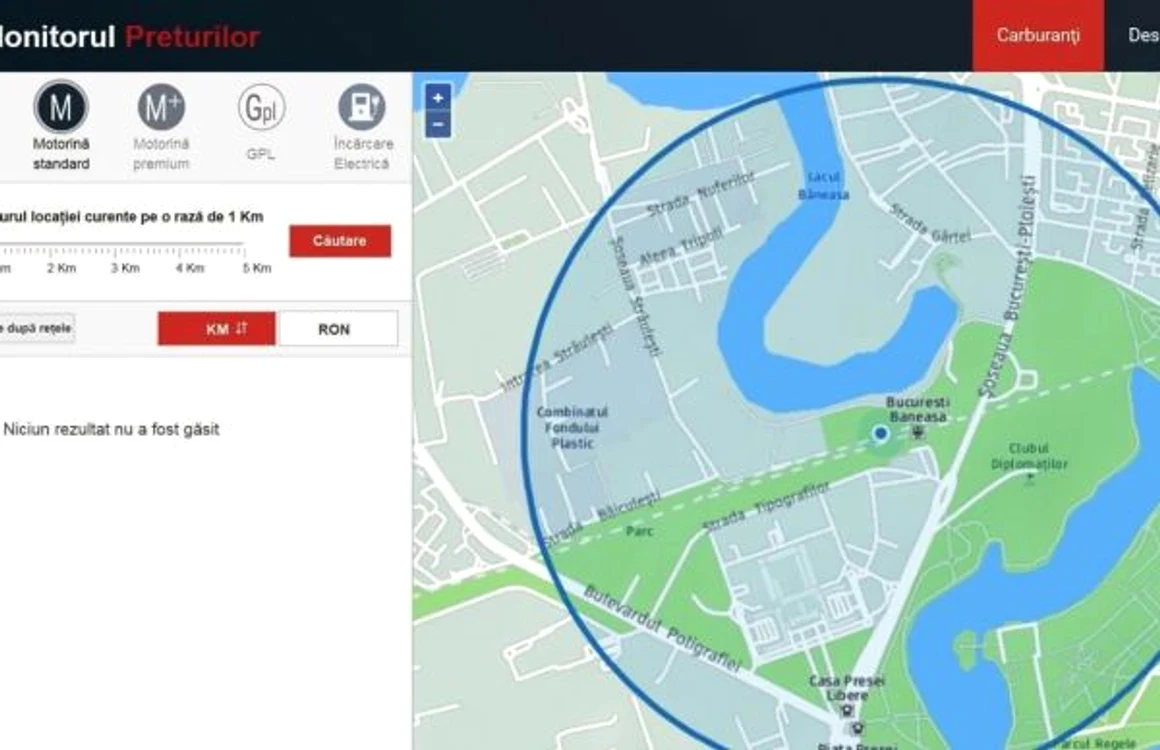Screen dimensions: 1160x750
Task: Click the Intrarea Străulești street label
Action: pyautogui.click(x=559, y=356)
